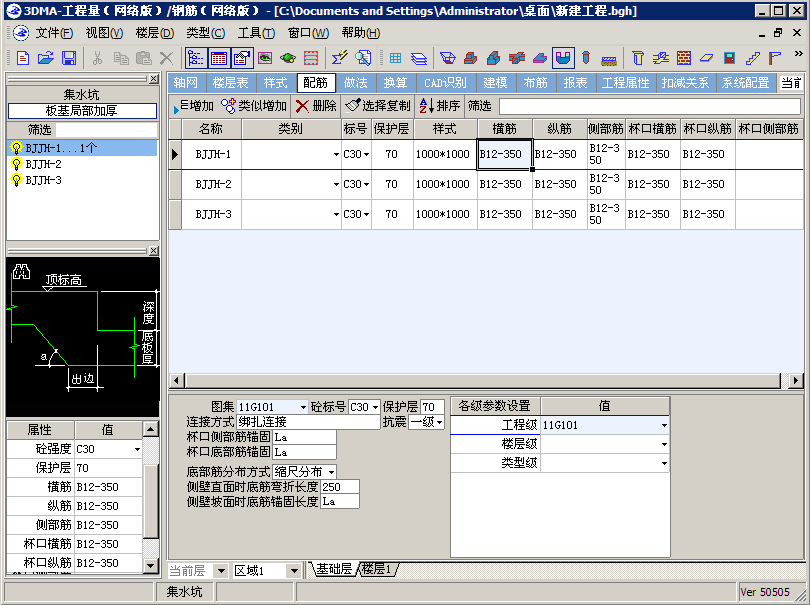Click the 增加 button
Image resolution: width=810 pixels, height=605 pixels.
click(x=193, y=106)
